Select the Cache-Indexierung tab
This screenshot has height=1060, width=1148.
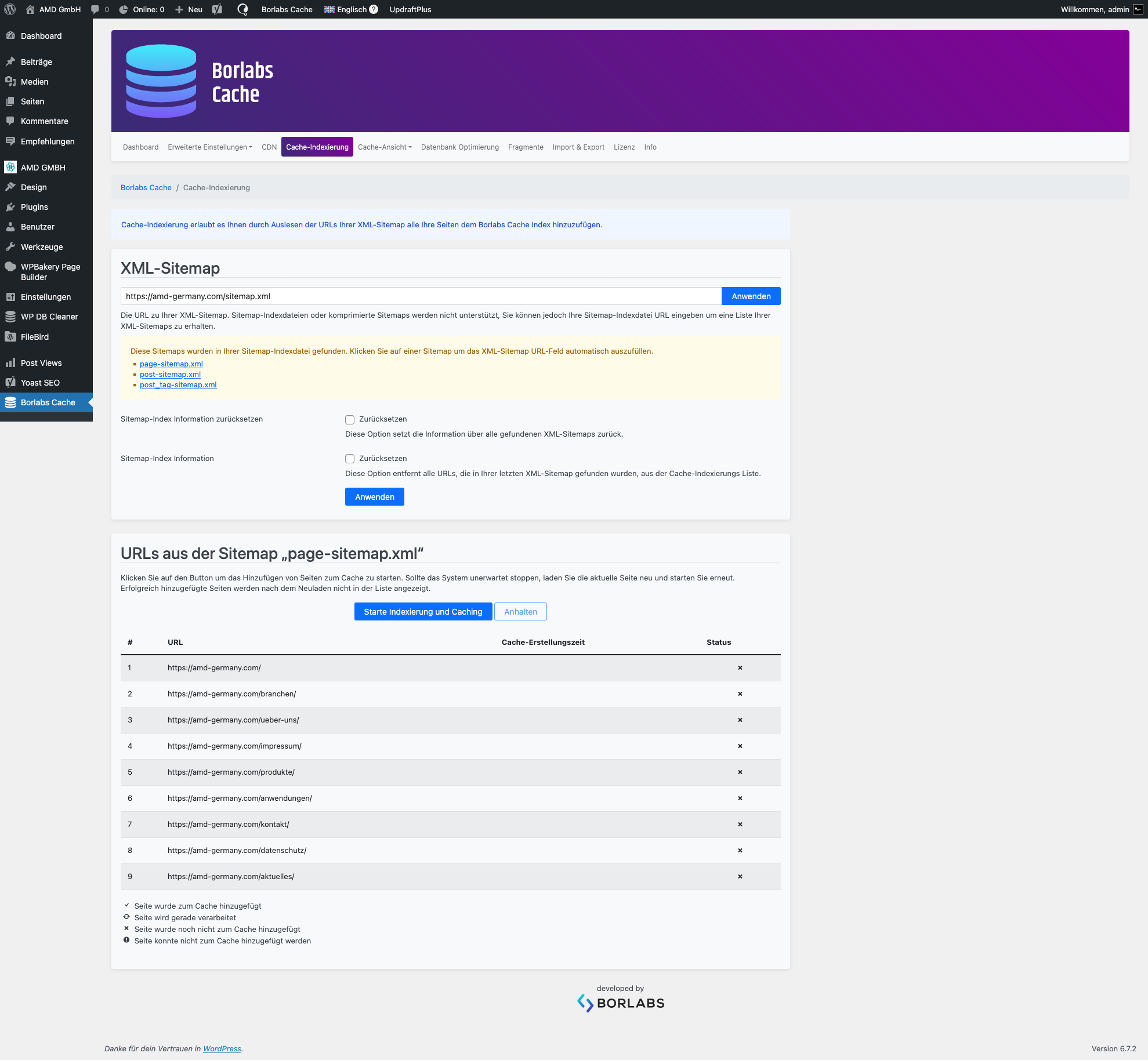pos(317,147)
